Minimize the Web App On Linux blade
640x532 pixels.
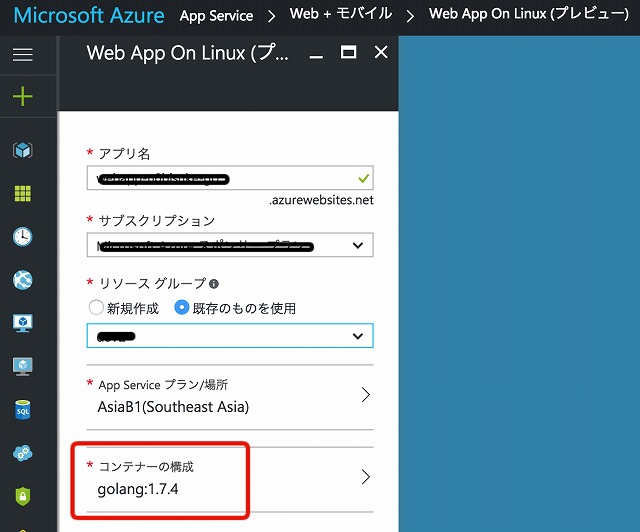click(316, 57)
